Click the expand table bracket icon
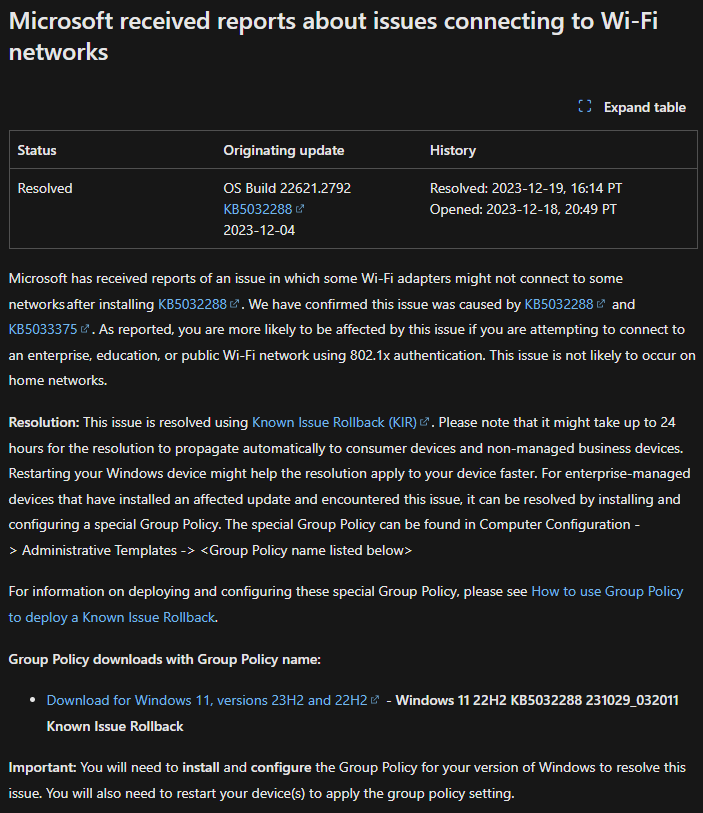This screenshot has width=703, height=813. point(585,106)
